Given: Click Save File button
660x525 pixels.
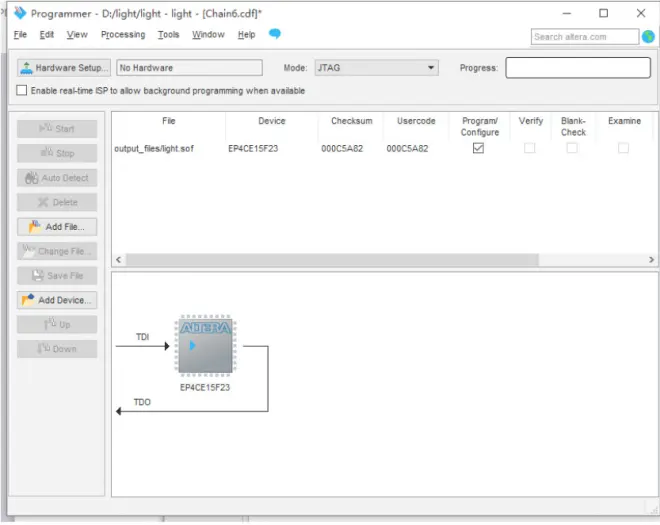Looking at the screenshot, I should 57,275.
